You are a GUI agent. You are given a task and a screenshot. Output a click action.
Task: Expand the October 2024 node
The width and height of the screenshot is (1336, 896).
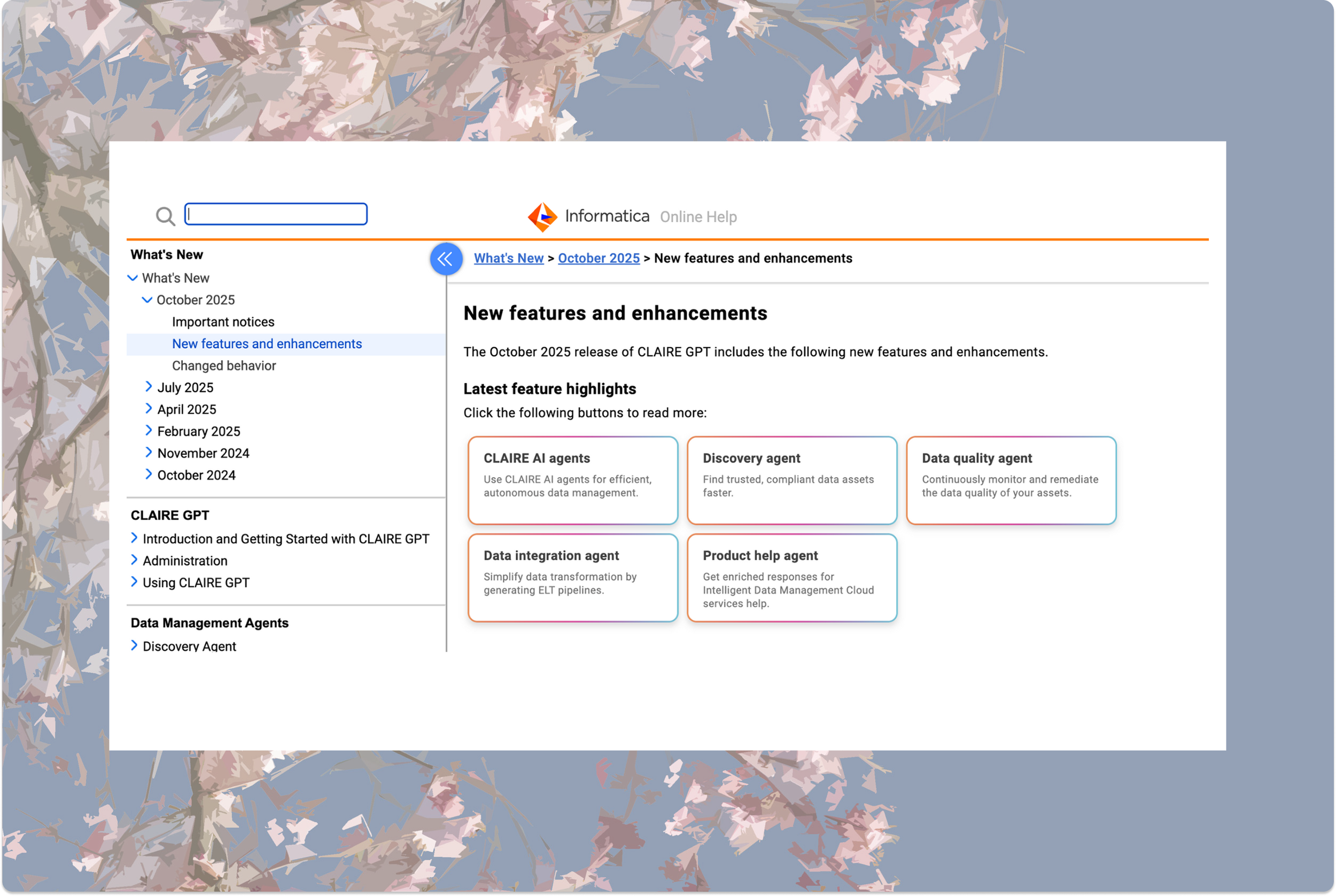click(149, 474)
